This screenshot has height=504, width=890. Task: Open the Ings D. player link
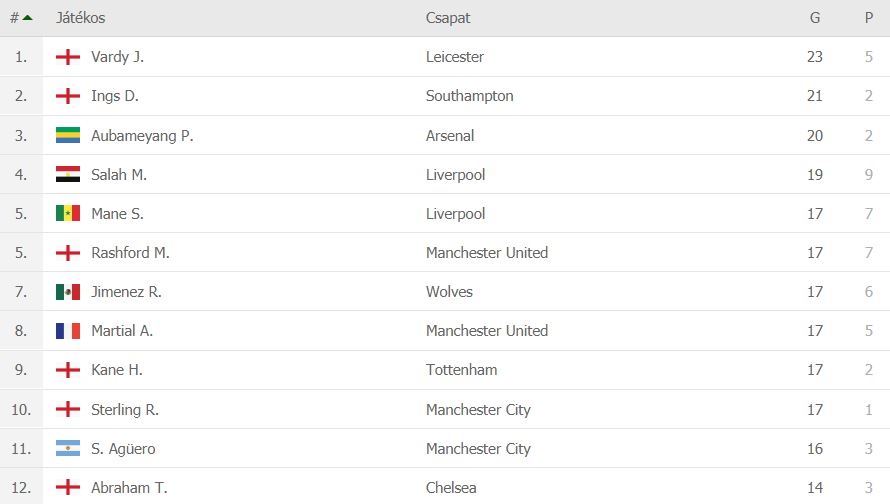(x=115, y=96)
